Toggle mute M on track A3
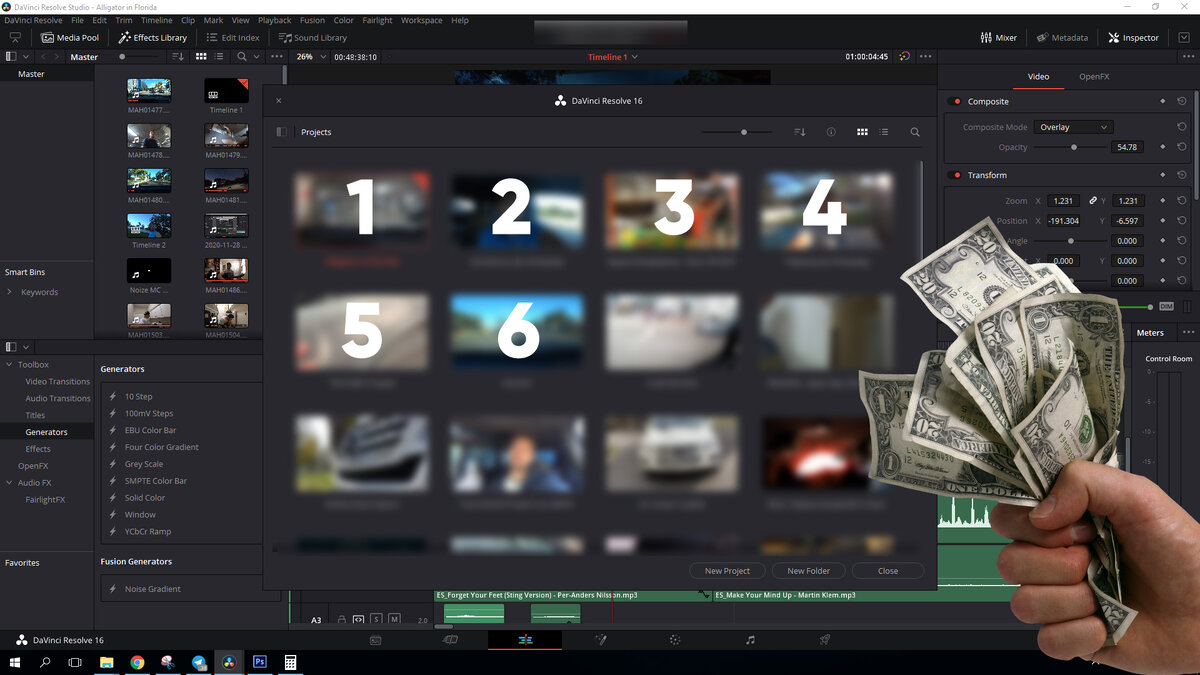The width and height of the screenshot is (1200, 675). 394,620
